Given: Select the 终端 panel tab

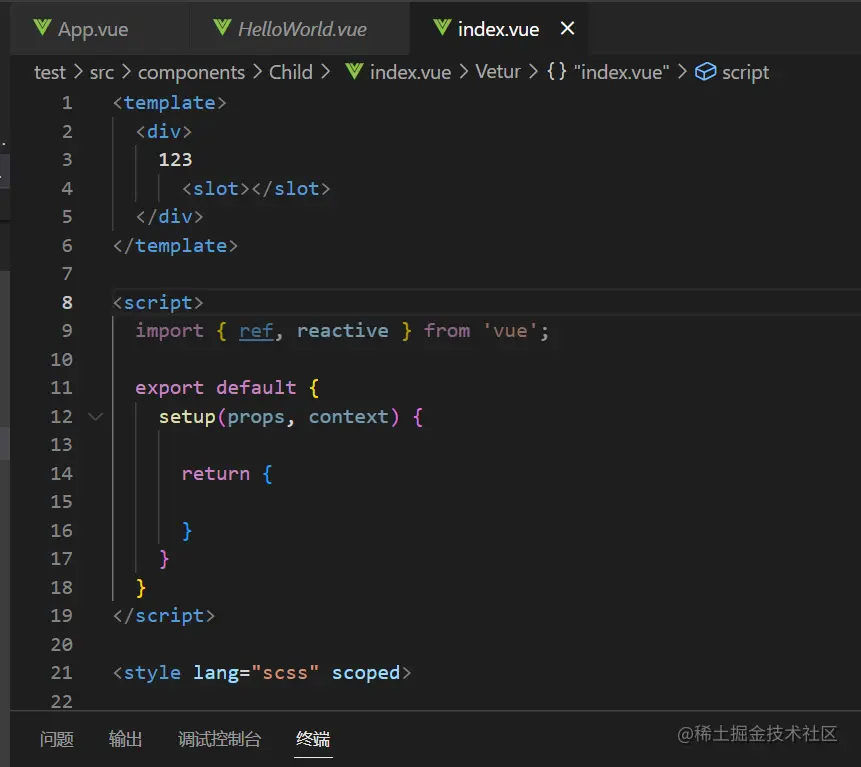Looking at the screenshot, I should click(x=313, y=739).
